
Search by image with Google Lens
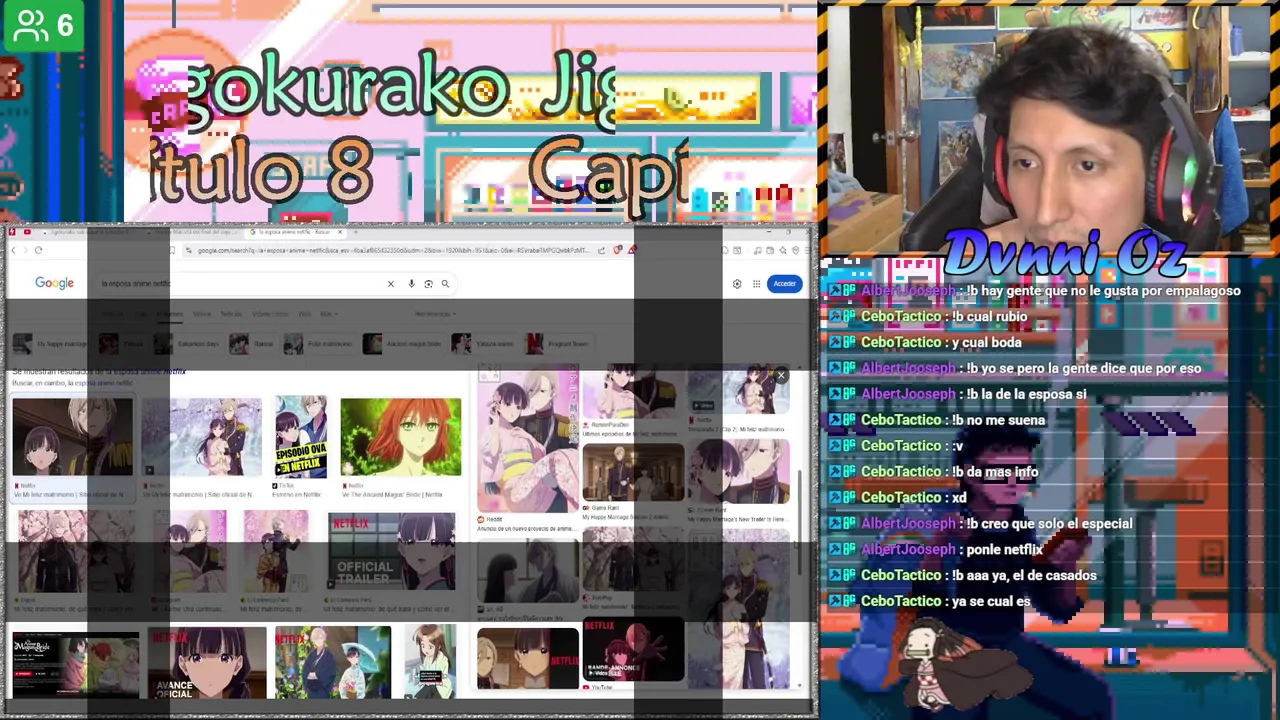428,284
